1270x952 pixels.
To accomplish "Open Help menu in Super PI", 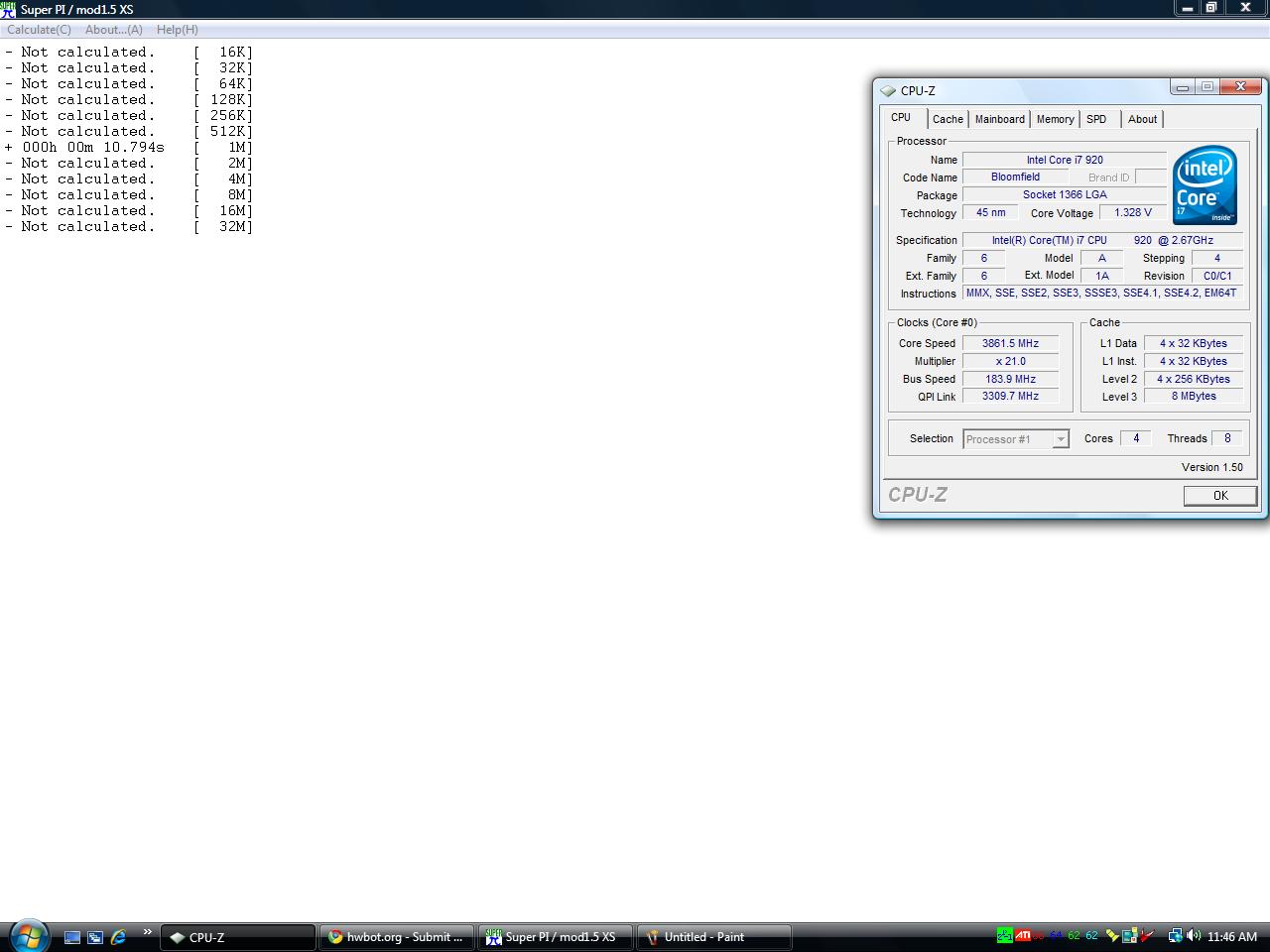I will coord(178,30).
